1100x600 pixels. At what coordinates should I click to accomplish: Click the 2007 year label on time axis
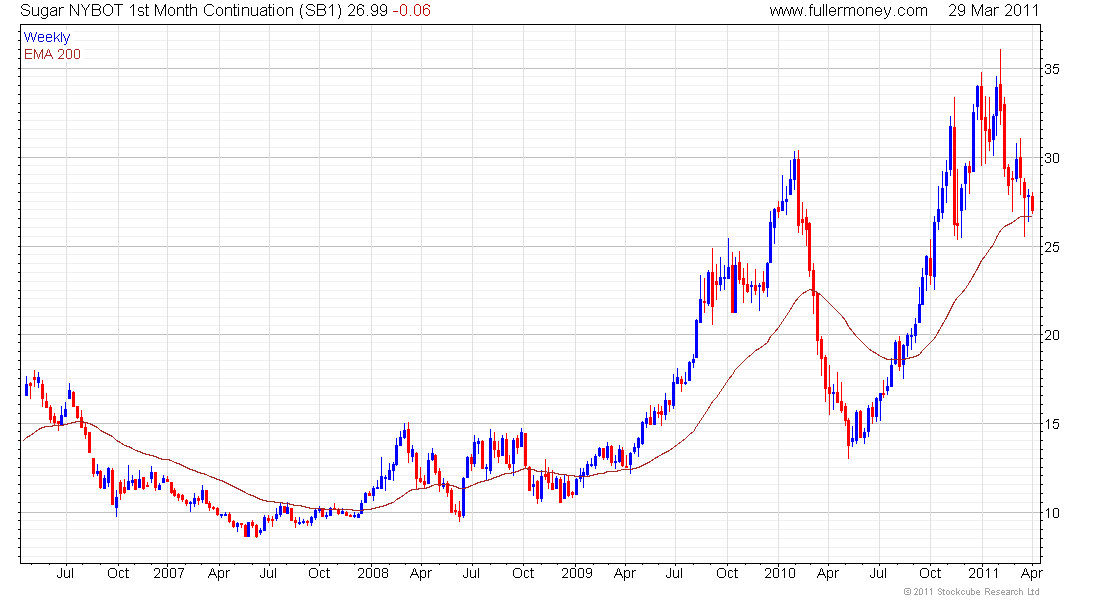168,573
